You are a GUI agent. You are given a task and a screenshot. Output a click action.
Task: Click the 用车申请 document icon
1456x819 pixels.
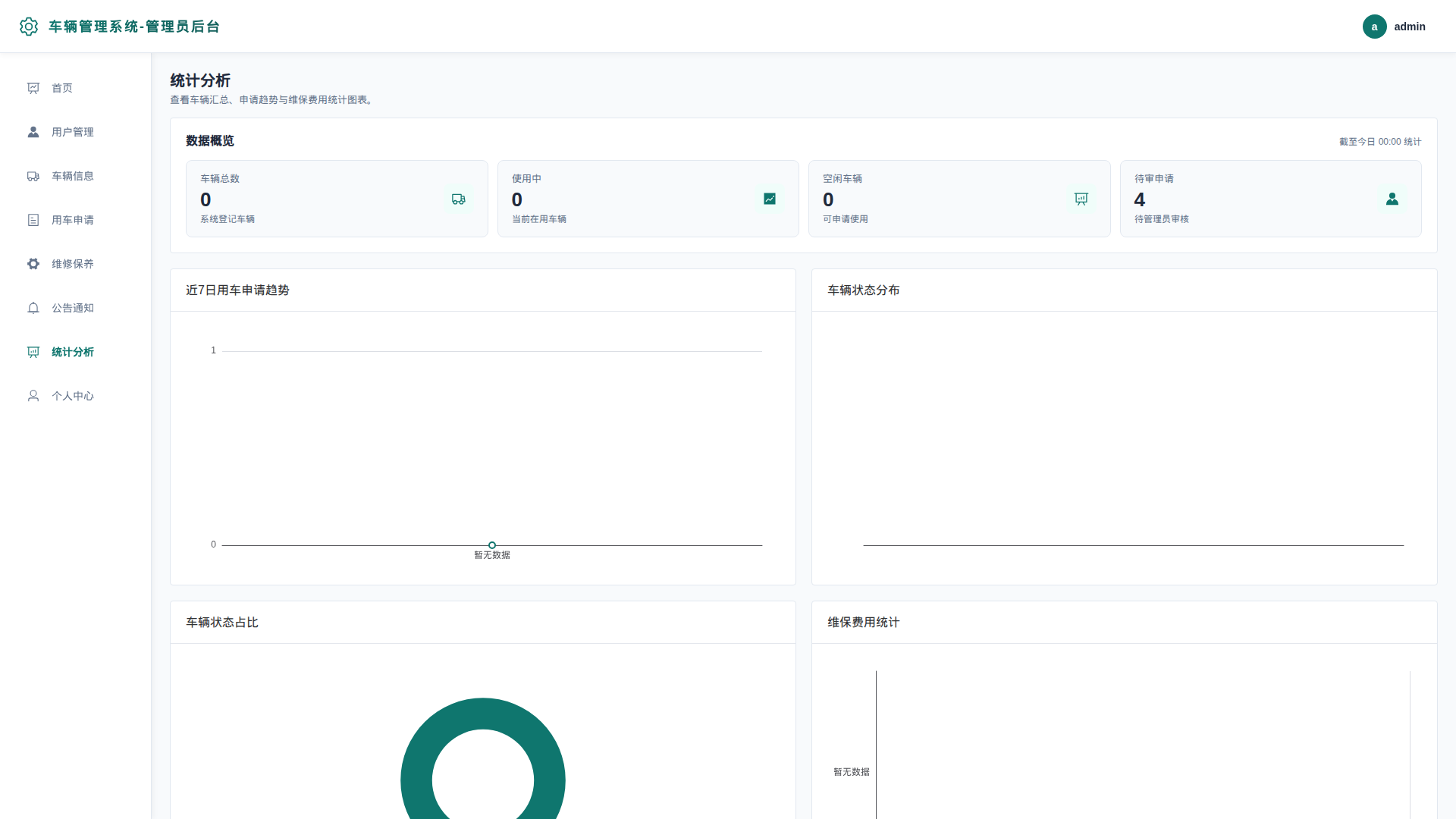33,220
